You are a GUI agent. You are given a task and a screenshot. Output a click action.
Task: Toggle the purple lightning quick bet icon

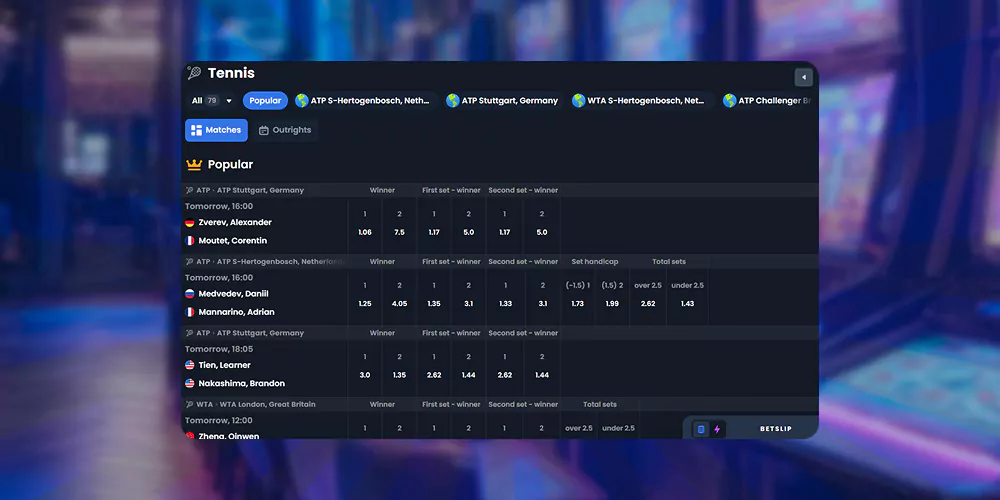pos(717,429)
